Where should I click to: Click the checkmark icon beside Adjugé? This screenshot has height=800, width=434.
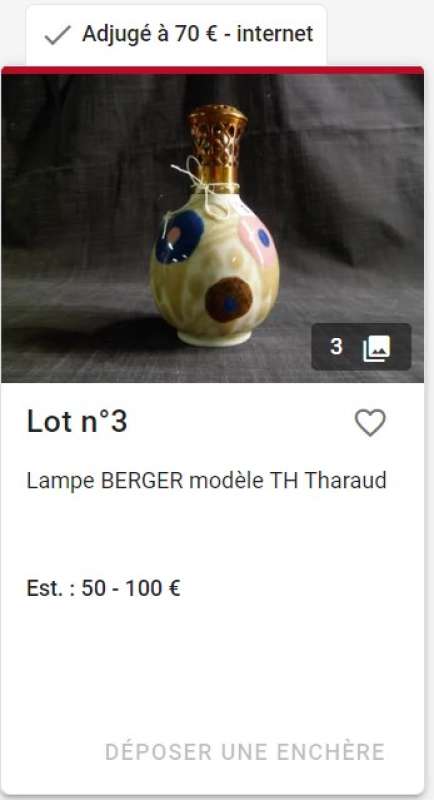tap(58, 35)
